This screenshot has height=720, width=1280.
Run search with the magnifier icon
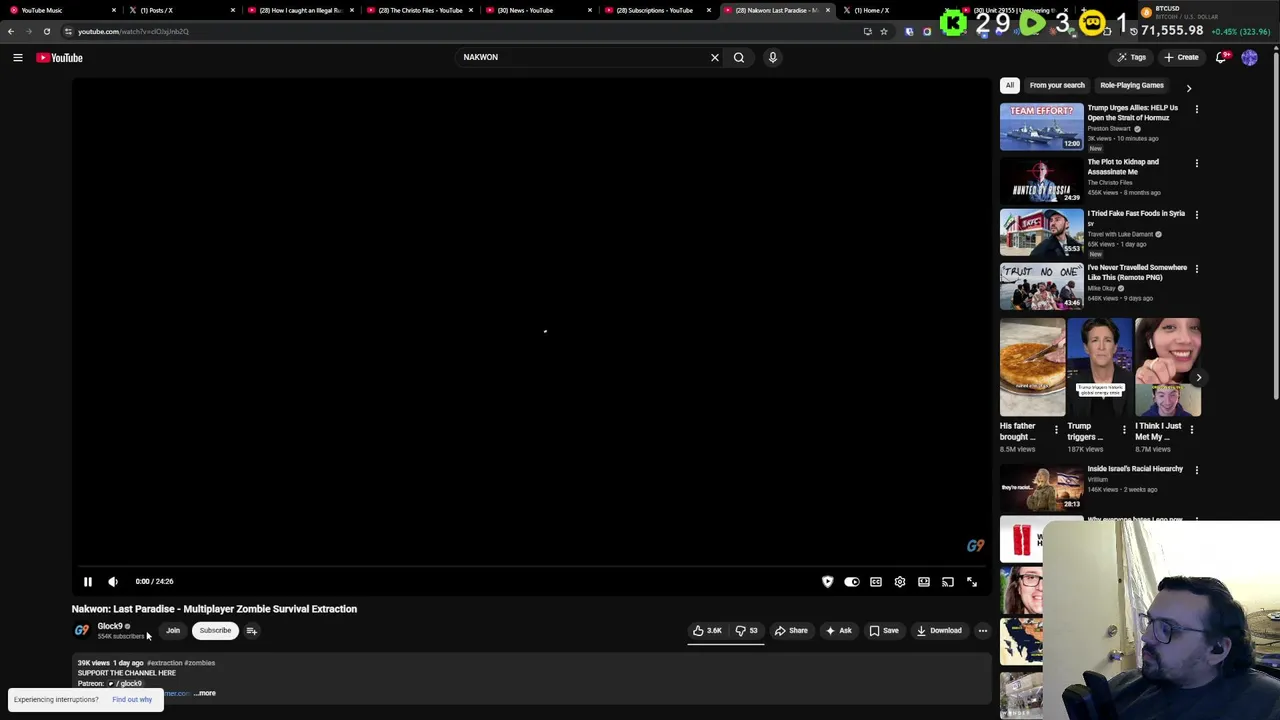739,57
